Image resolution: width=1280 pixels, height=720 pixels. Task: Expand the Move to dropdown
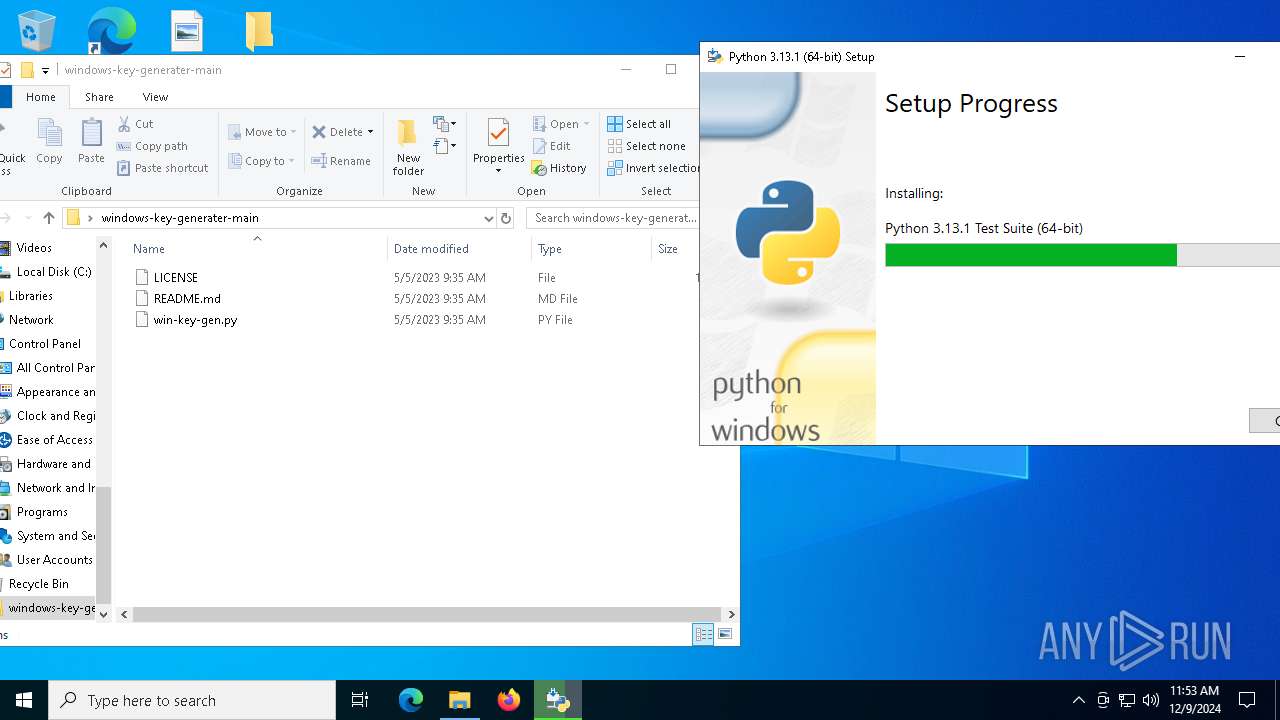coord(293,132)
